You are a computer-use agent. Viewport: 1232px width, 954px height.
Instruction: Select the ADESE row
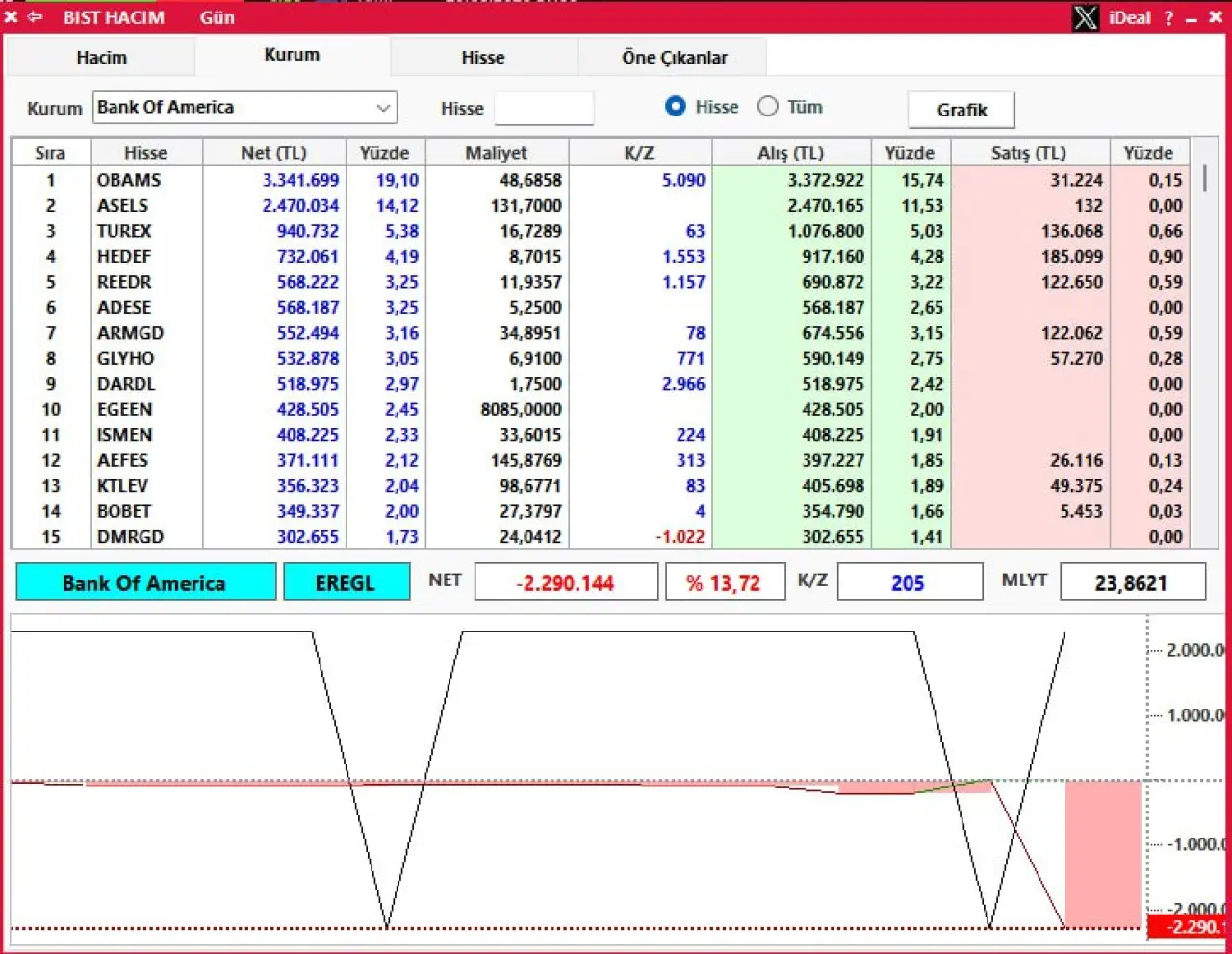click(600, 307)
